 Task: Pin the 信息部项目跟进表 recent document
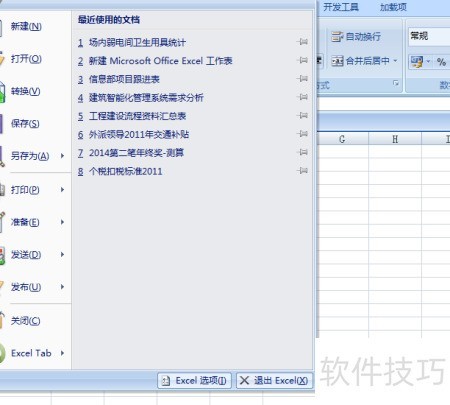point(302,79)
